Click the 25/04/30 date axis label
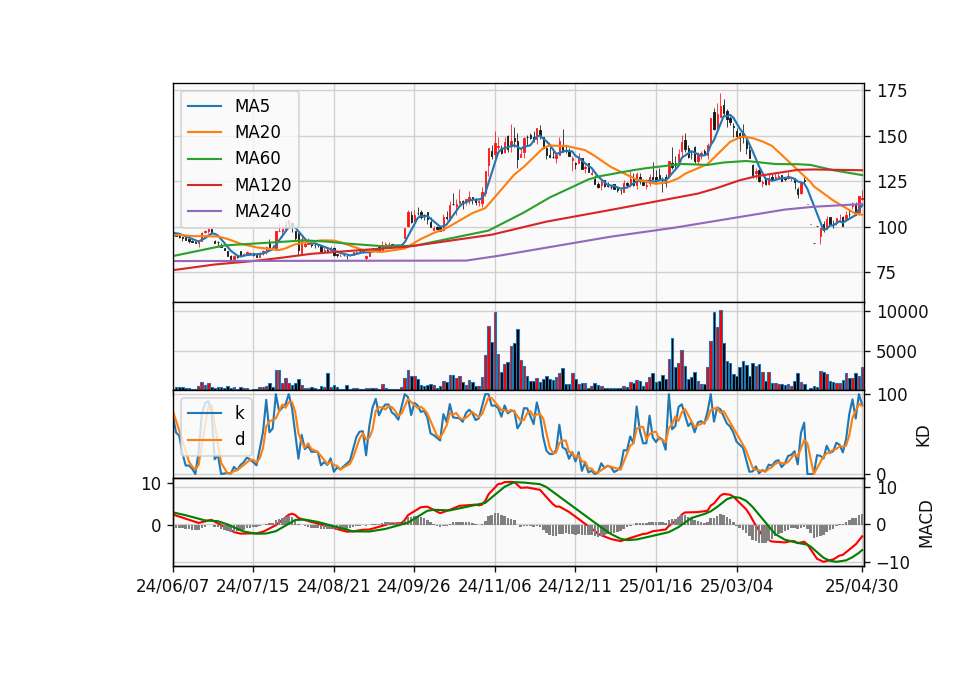This screenshot has height=690, width=960. coord(862,586)
